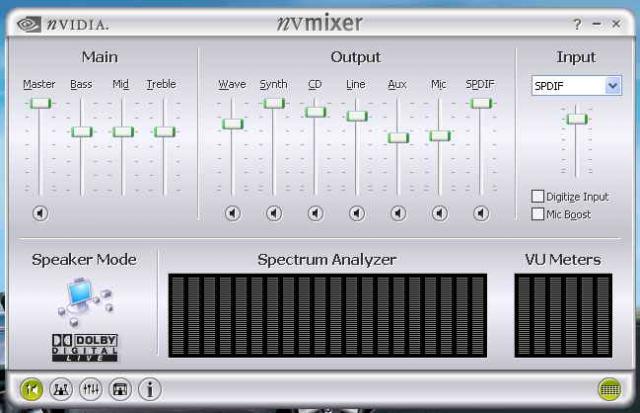This screenshot has width=640, height=413.
Task: Mute the Mic output channel
Action: click(440, 213)
